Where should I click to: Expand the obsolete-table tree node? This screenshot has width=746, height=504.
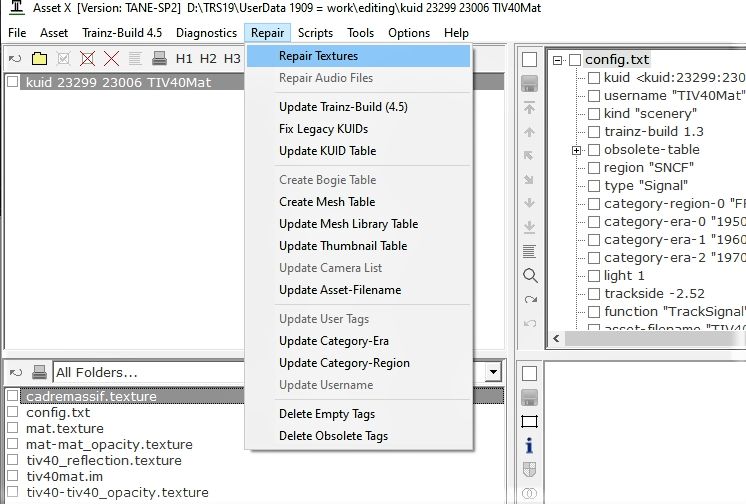click(x=576, y=150)
